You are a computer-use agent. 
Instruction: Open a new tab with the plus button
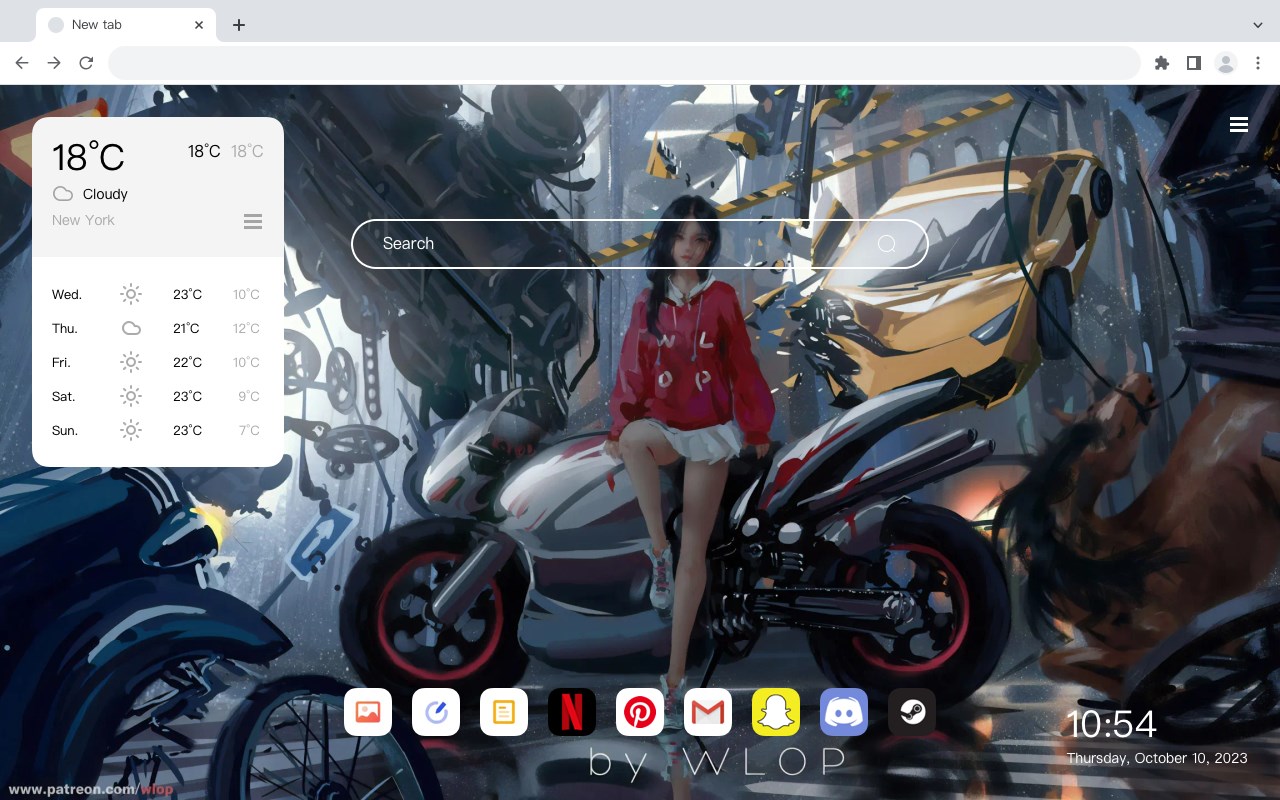click(x=238, y=25)
